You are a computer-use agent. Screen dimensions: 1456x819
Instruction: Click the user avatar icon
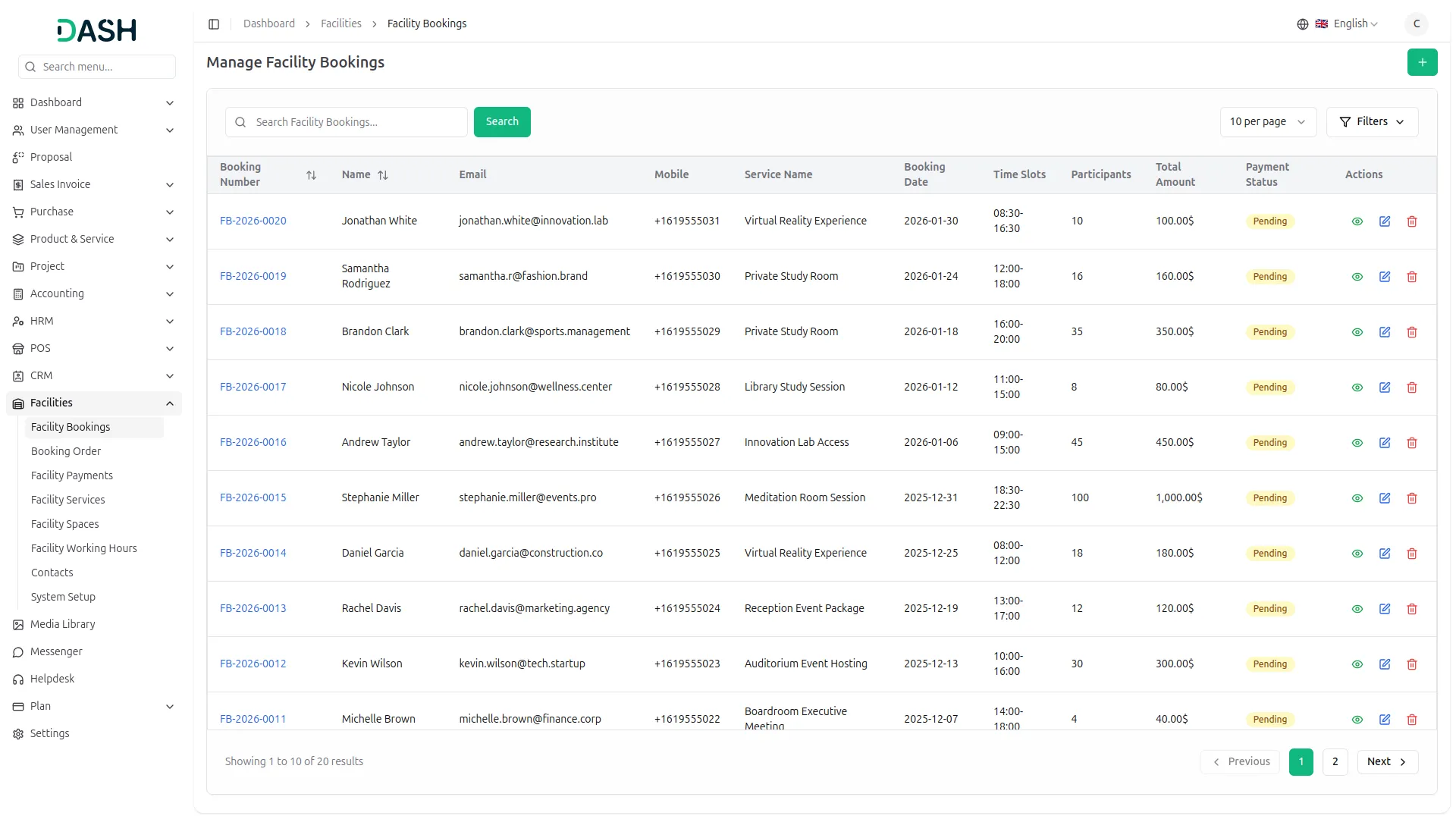[1416, 24]
